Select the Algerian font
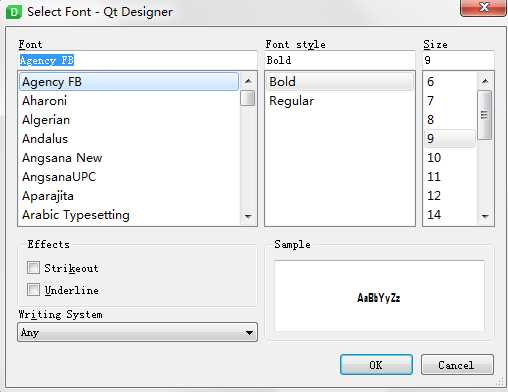Viewport: 508px width, 392px height. (x=129, y=120)
